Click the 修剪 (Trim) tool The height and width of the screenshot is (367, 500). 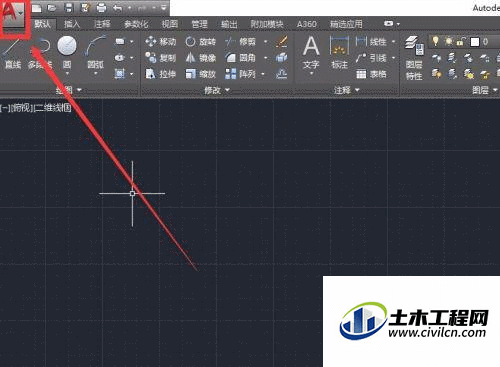pyautogui.click(x=241, y=42)
